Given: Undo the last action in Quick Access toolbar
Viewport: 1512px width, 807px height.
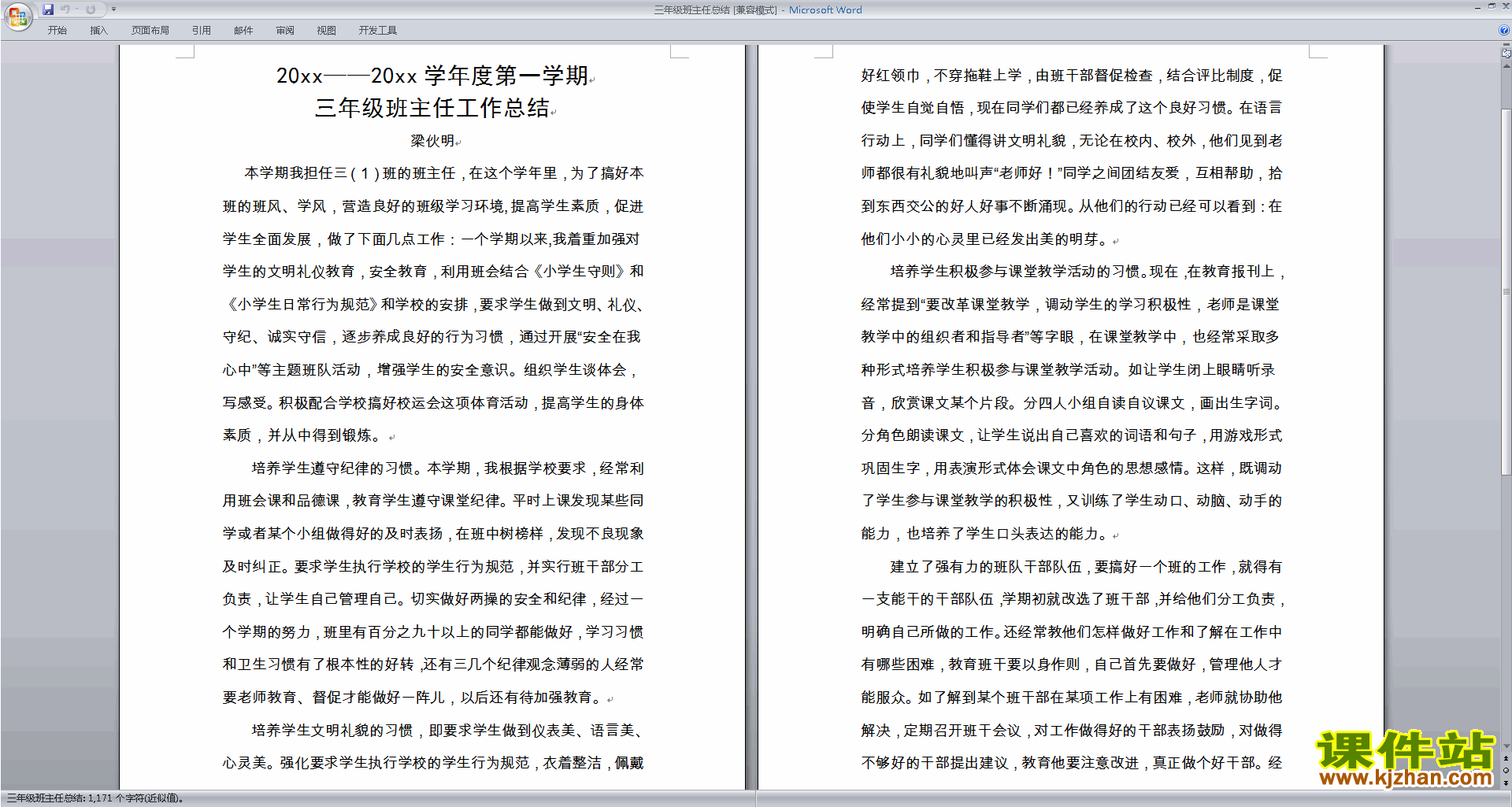Looking at the screenshot, I should 65,9.
